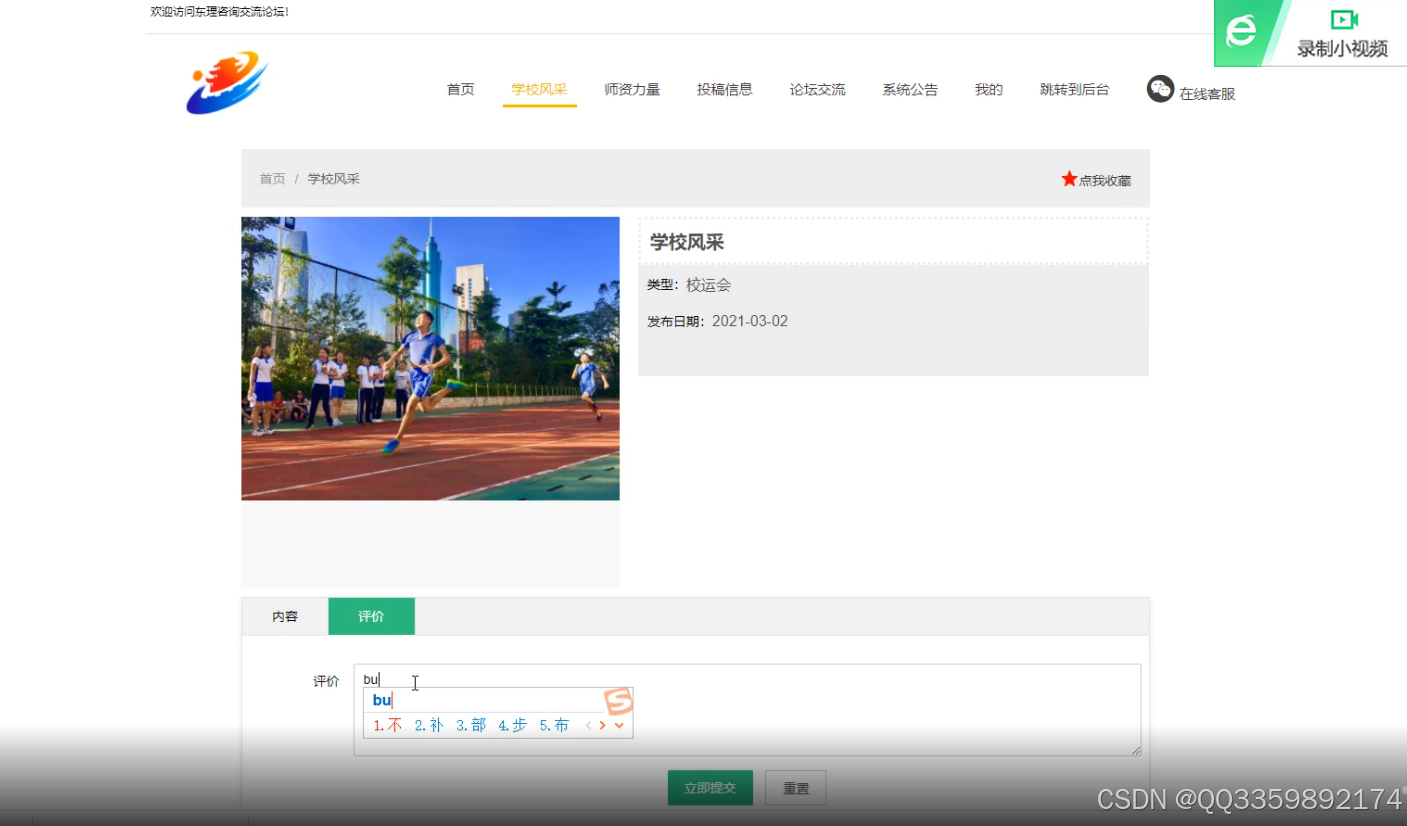Click the green browser e logo
The height and width of the screenshot is (826, 1407).
pos(1241,32)
